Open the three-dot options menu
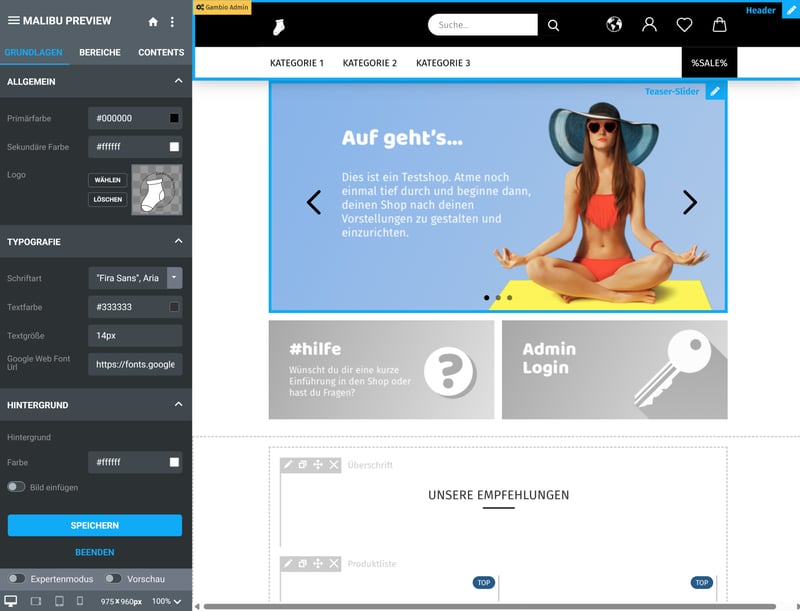The width and height of the screenshot is (800, 611). (x=172, y=22)
